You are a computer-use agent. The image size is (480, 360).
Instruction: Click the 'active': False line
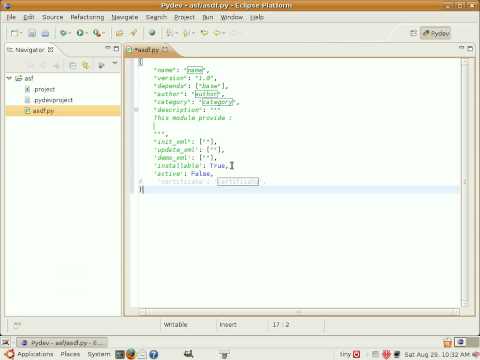(183, 174)
